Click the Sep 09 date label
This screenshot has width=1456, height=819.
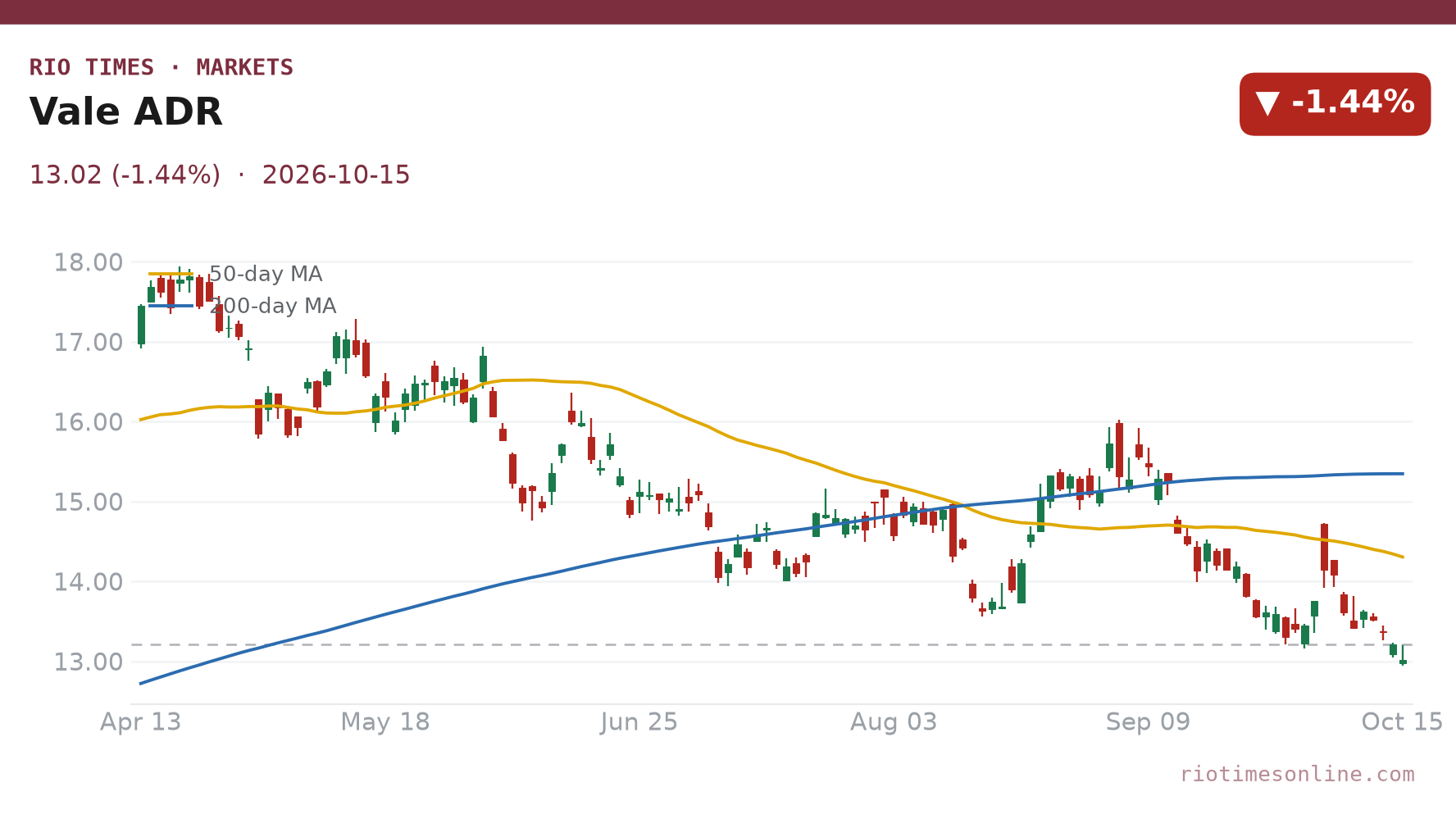click(1148, 721)
